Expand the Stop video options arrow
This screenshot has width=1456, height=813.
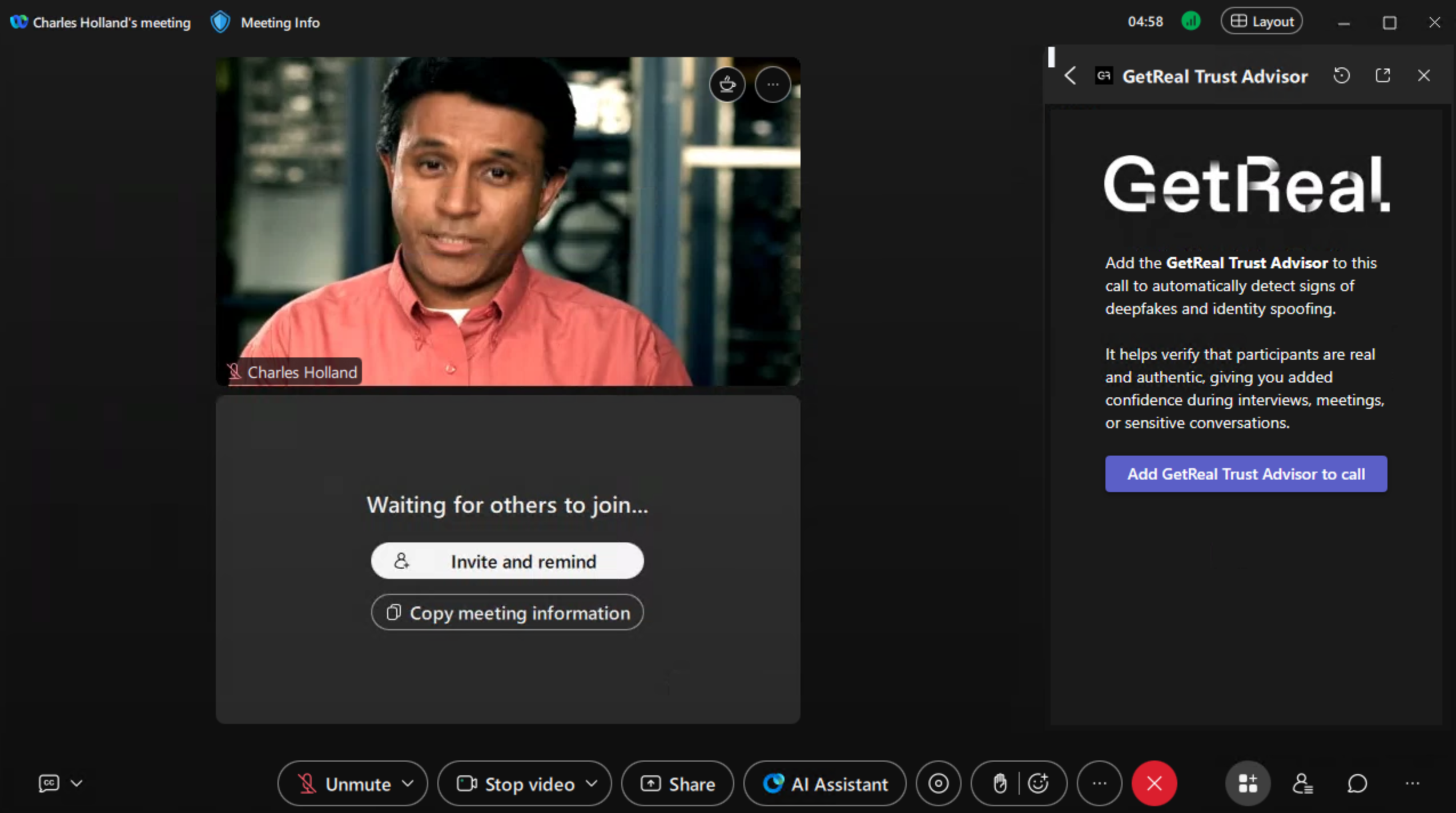pyautogui.click(x=592, y=783)
